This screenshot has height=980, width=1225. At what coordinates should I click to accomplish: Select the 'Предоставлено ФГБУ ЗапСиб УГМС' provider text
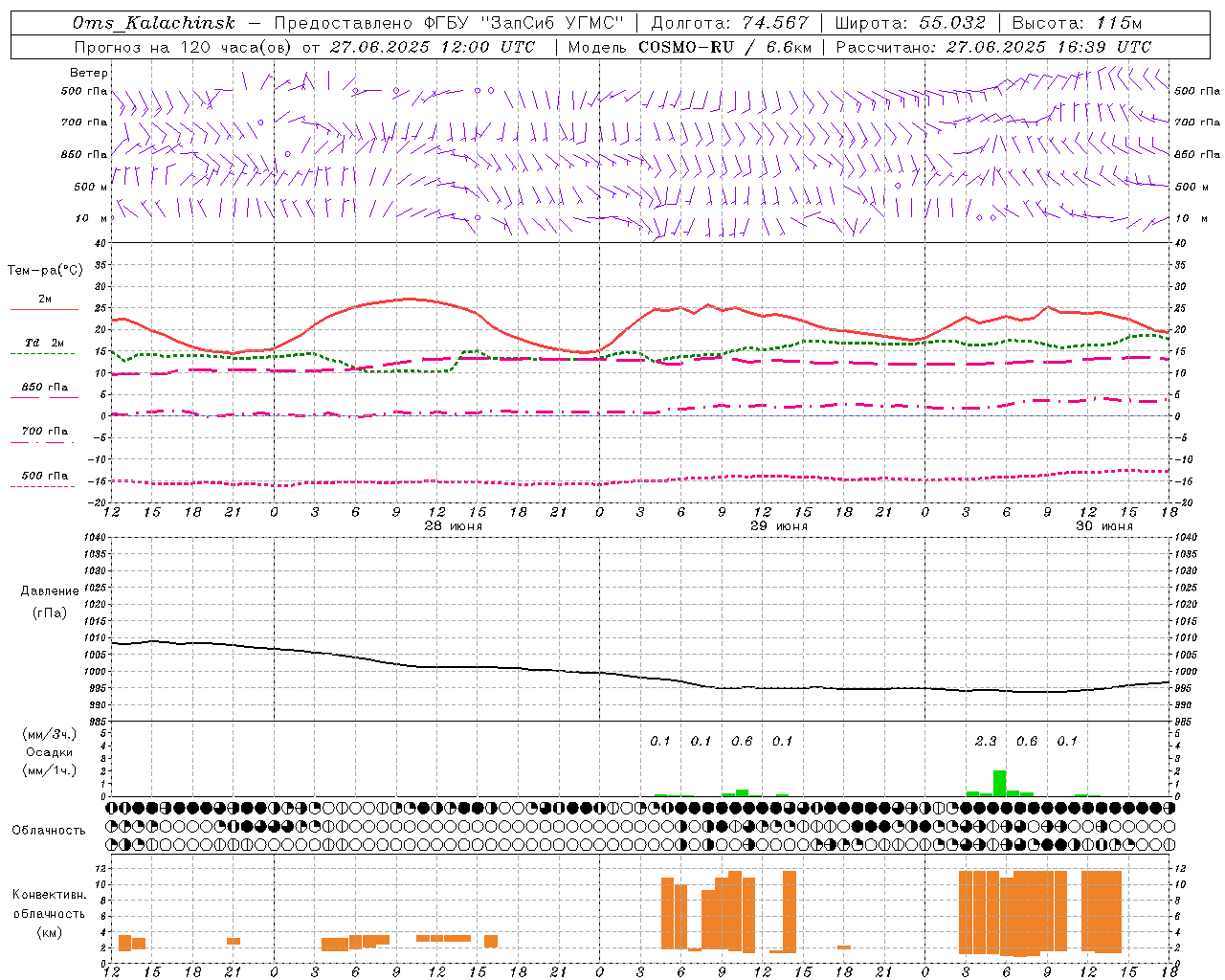click(x=449, y=23)
